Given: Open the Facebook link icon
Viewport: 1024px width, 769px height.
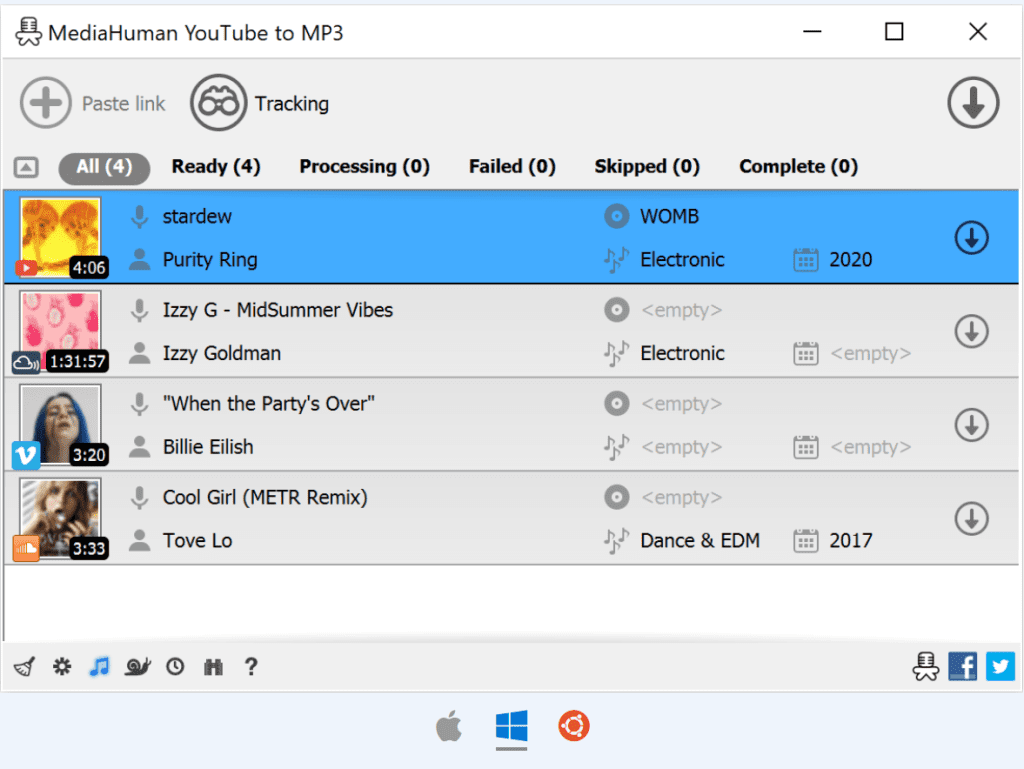Looking at the screenshot, I should point(963,667).
